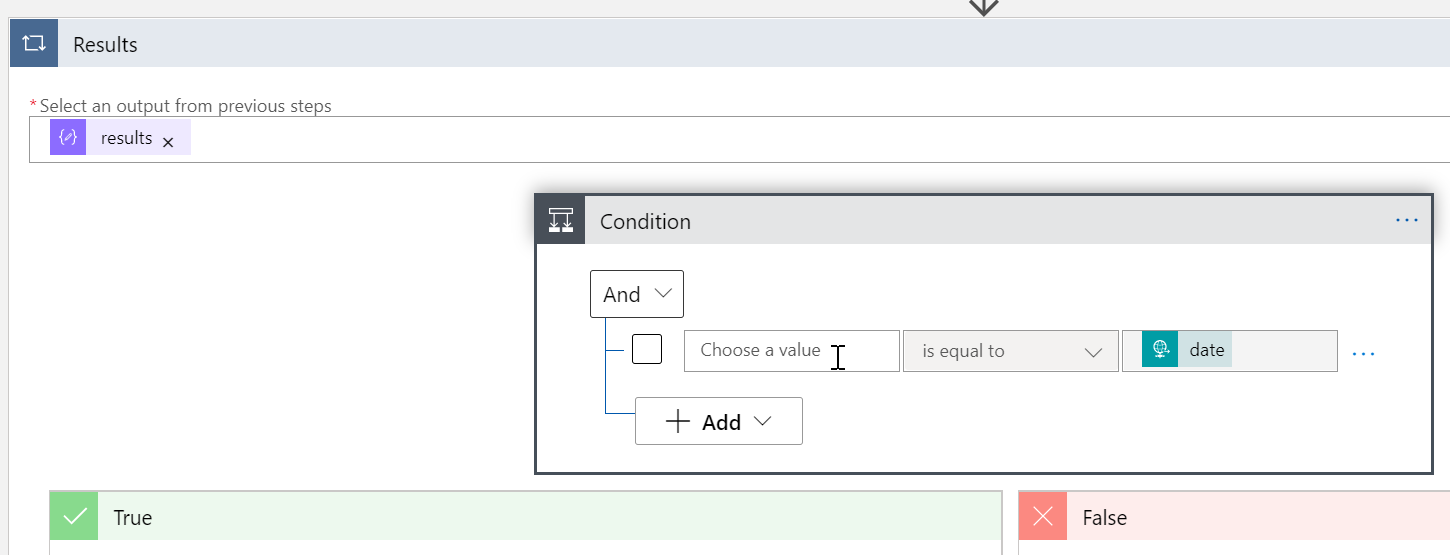Screen dimensions: 1450x555
Task: Open the True branch header
Action: 500,517
